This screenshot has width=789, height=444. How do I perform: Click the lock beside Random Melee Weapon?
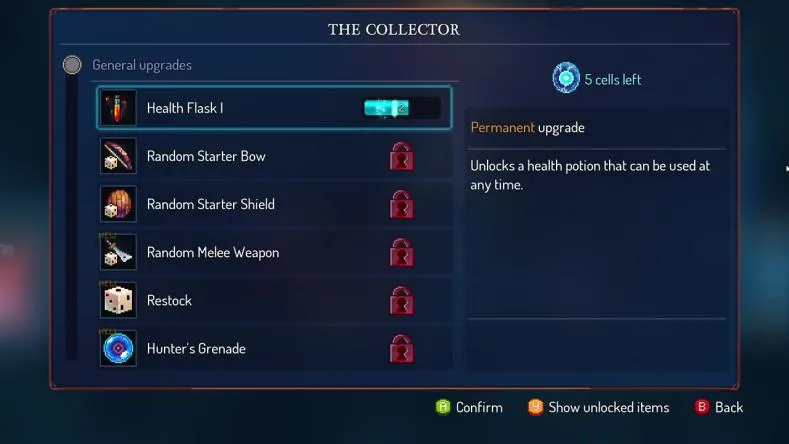402,253
